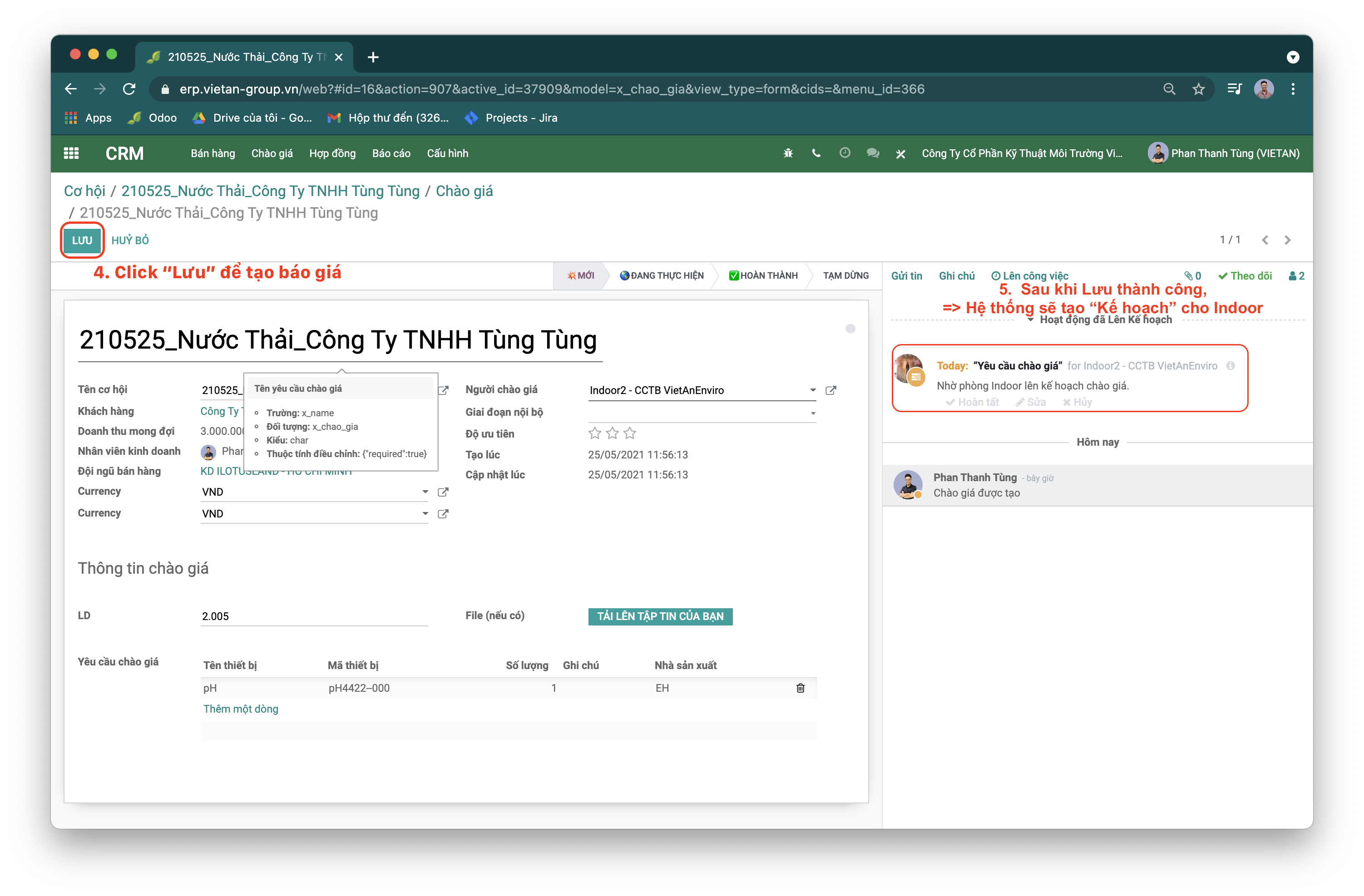Open the conversations chat icon
Screen dimensions: 1364x896
click(x=873, y=153)
